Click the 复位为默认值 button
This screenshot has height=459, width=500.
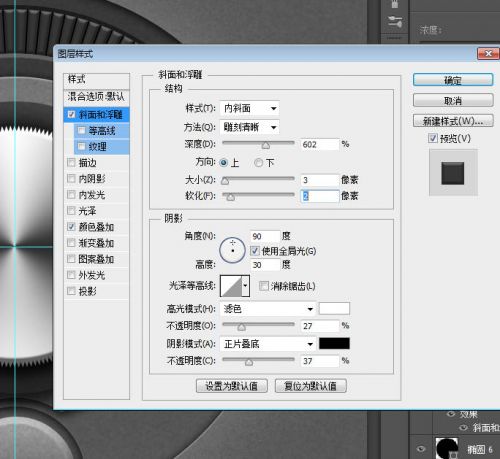tap(311, 386)
